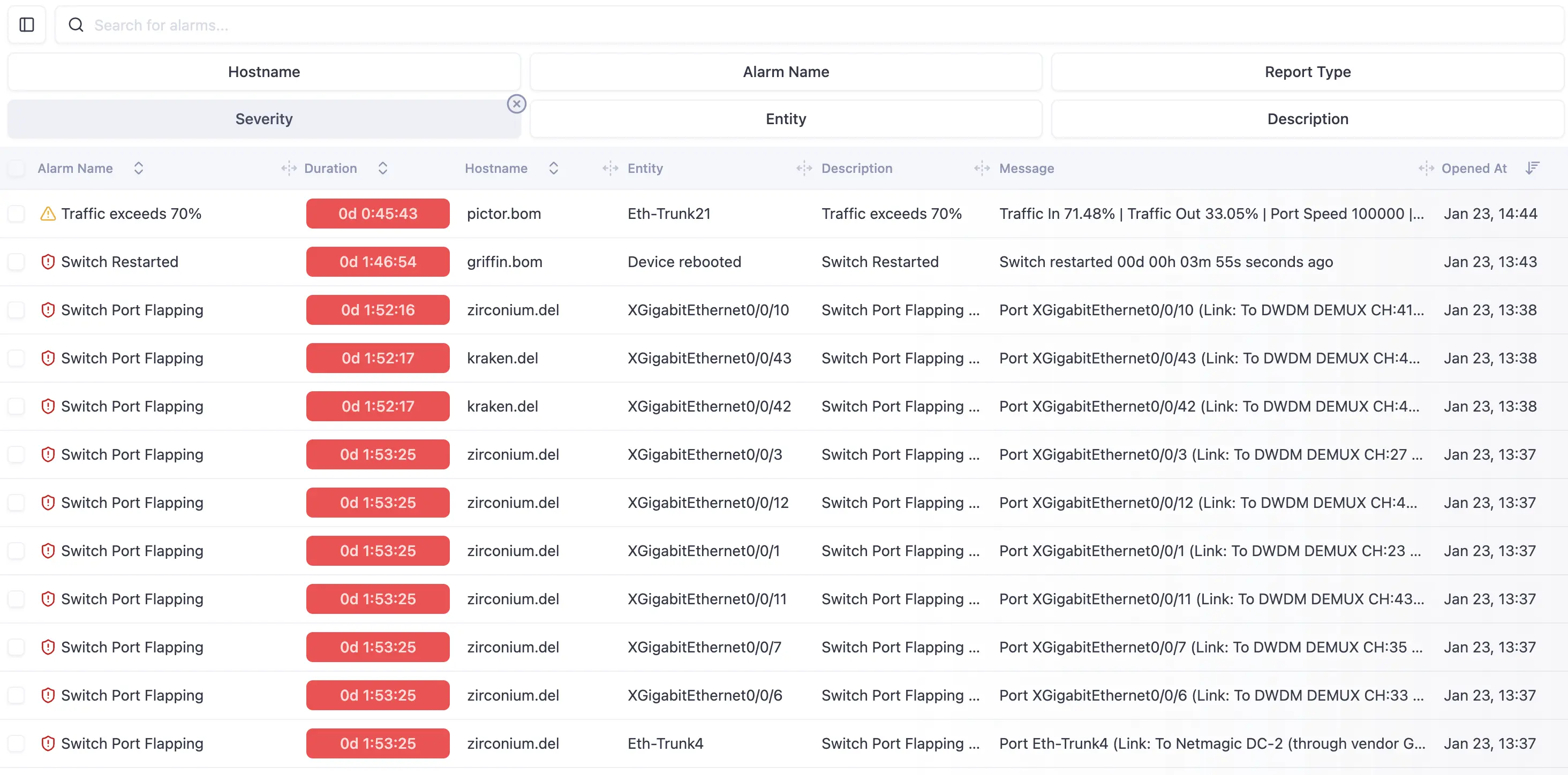Check the Traffic exceeds 70% row checkbox
The width and height of the screenshot is (1568, 775).
(x=16, y=214)
